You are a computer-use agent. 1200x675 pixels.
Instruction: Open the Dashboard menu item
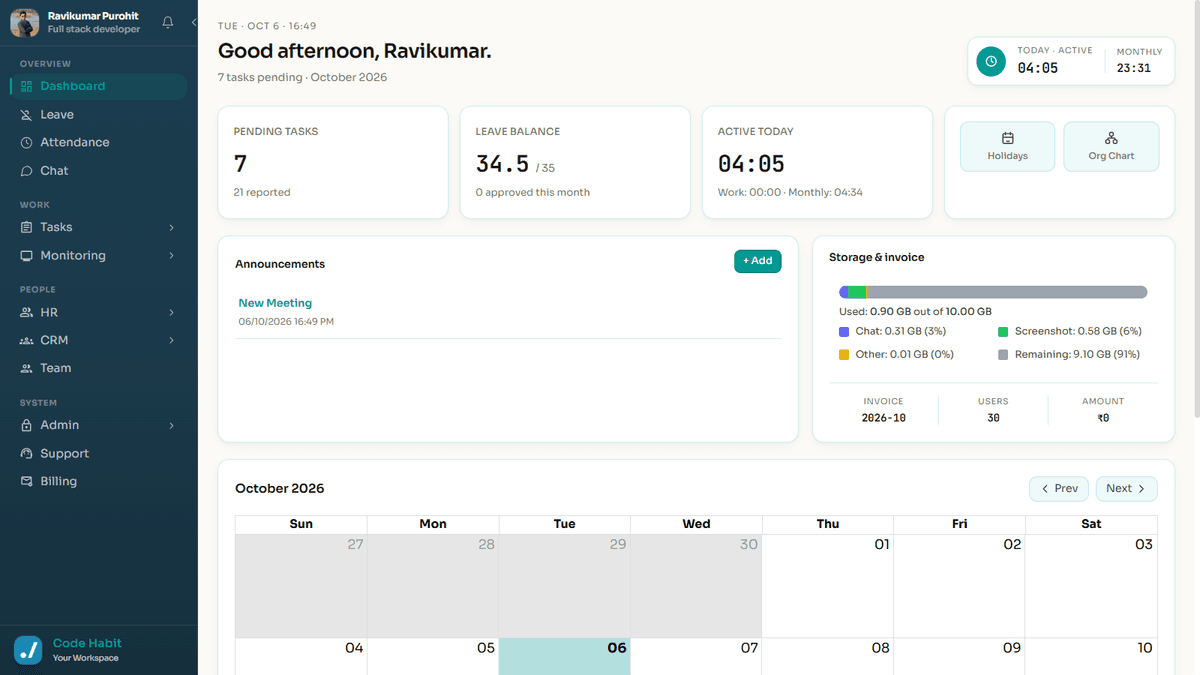pos(98,86)
